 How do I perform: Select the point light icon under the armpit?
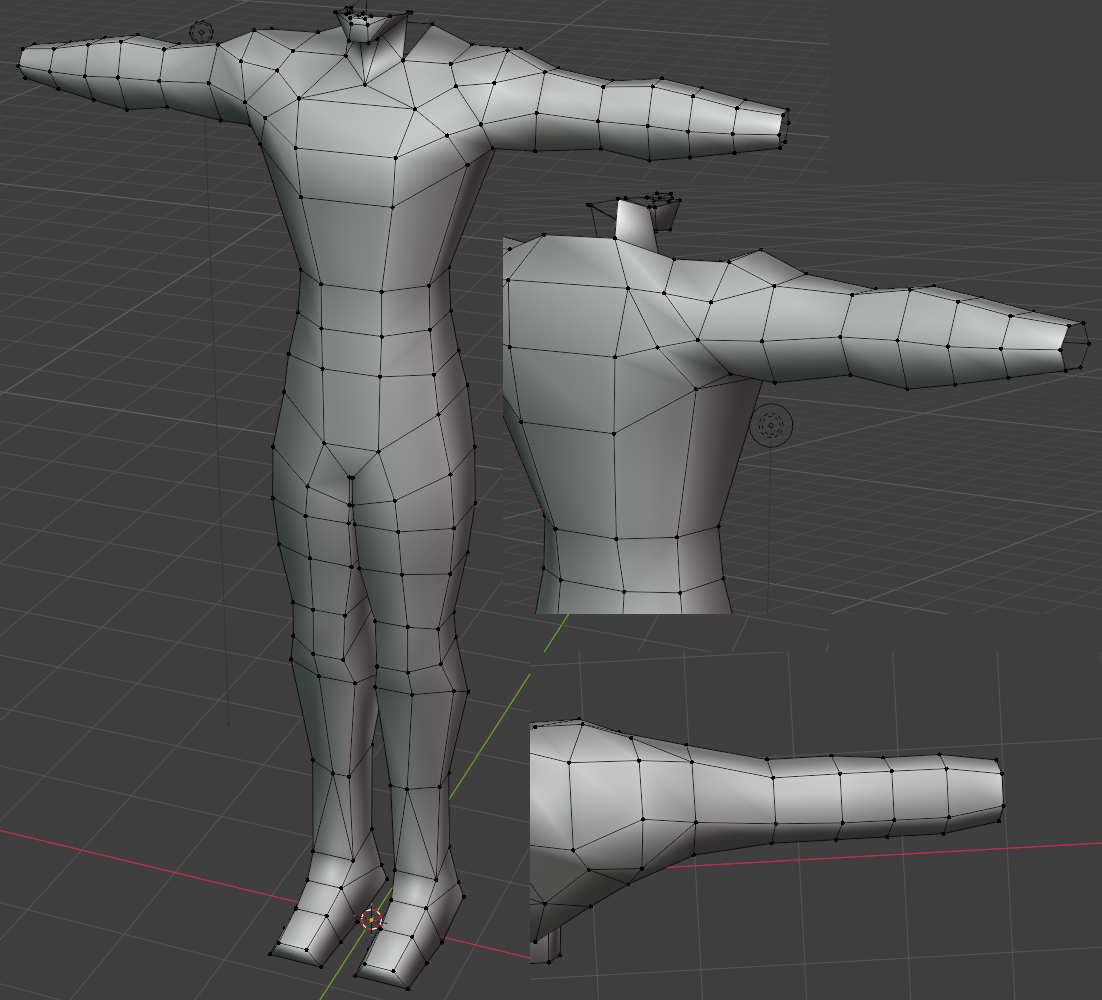pyautogui.click(x=772, y=425)
